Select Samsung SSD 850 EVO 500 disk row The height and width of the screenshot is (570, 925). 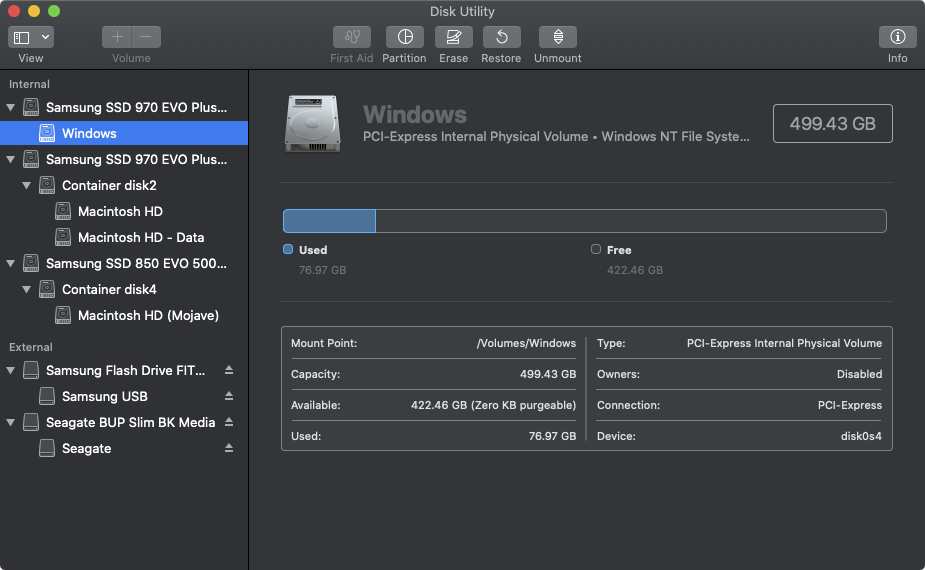click(124, 263)
